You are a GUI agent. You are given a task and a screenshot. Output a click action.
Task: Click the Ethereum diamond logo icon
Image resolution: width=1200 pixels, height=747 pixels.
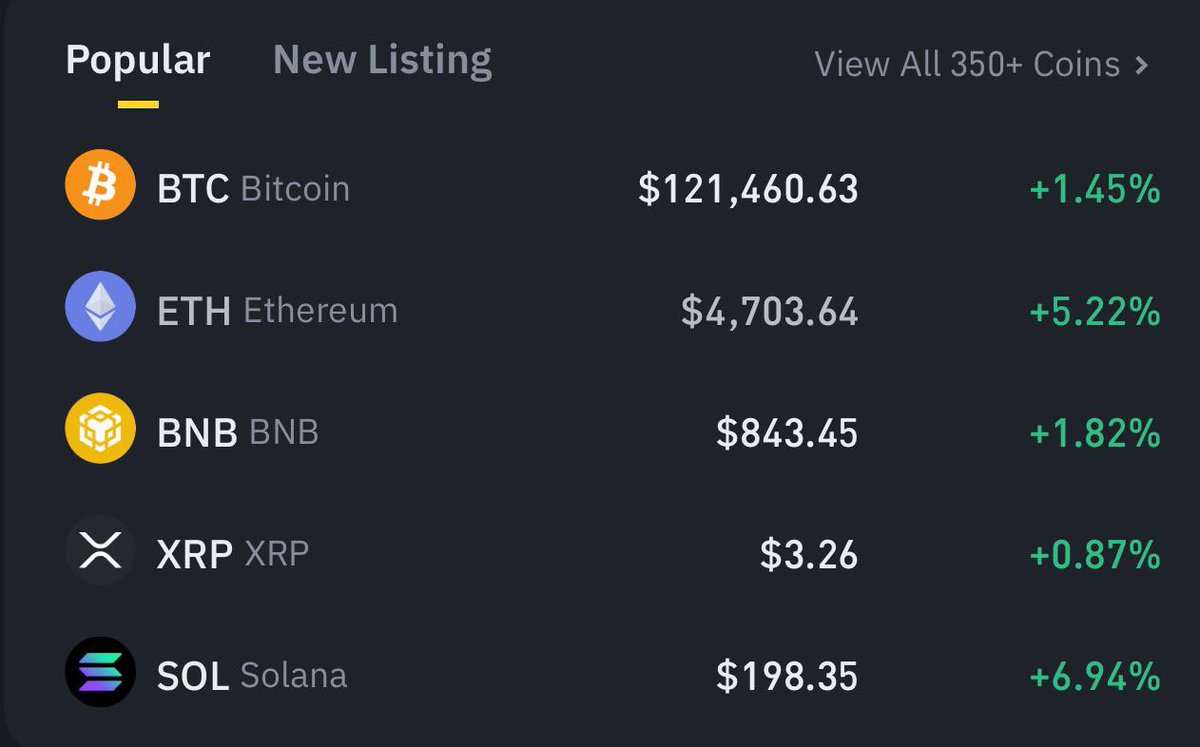coord(100,307)
